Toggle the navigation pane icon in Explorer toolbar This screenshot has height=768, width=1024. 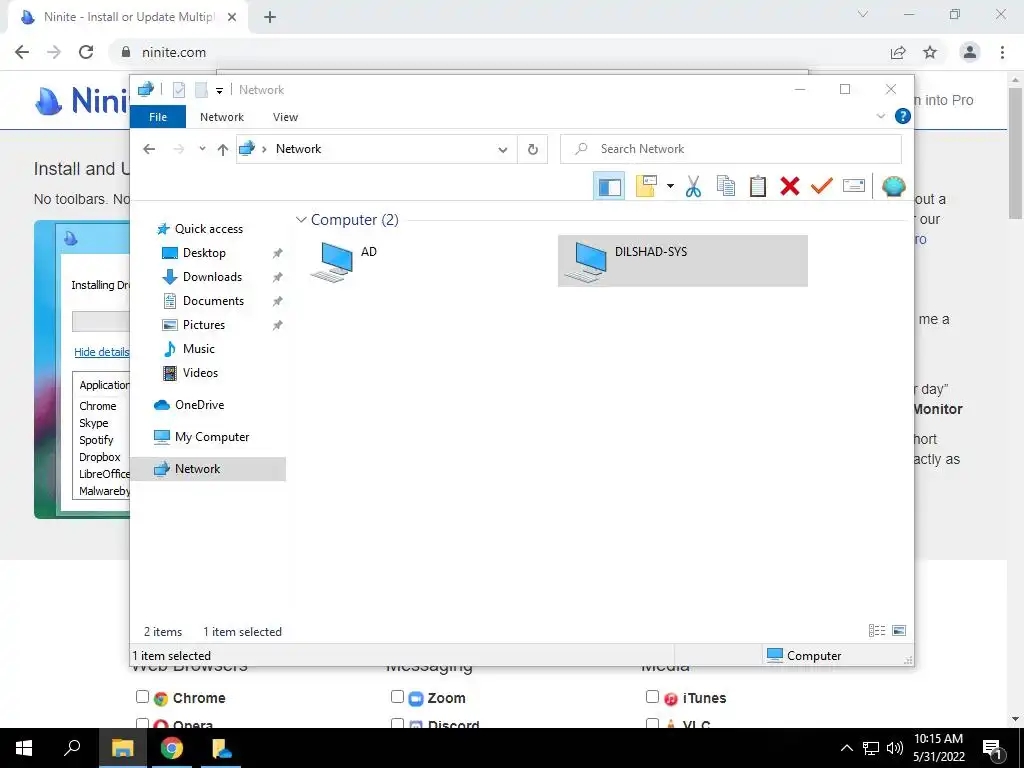609,187
